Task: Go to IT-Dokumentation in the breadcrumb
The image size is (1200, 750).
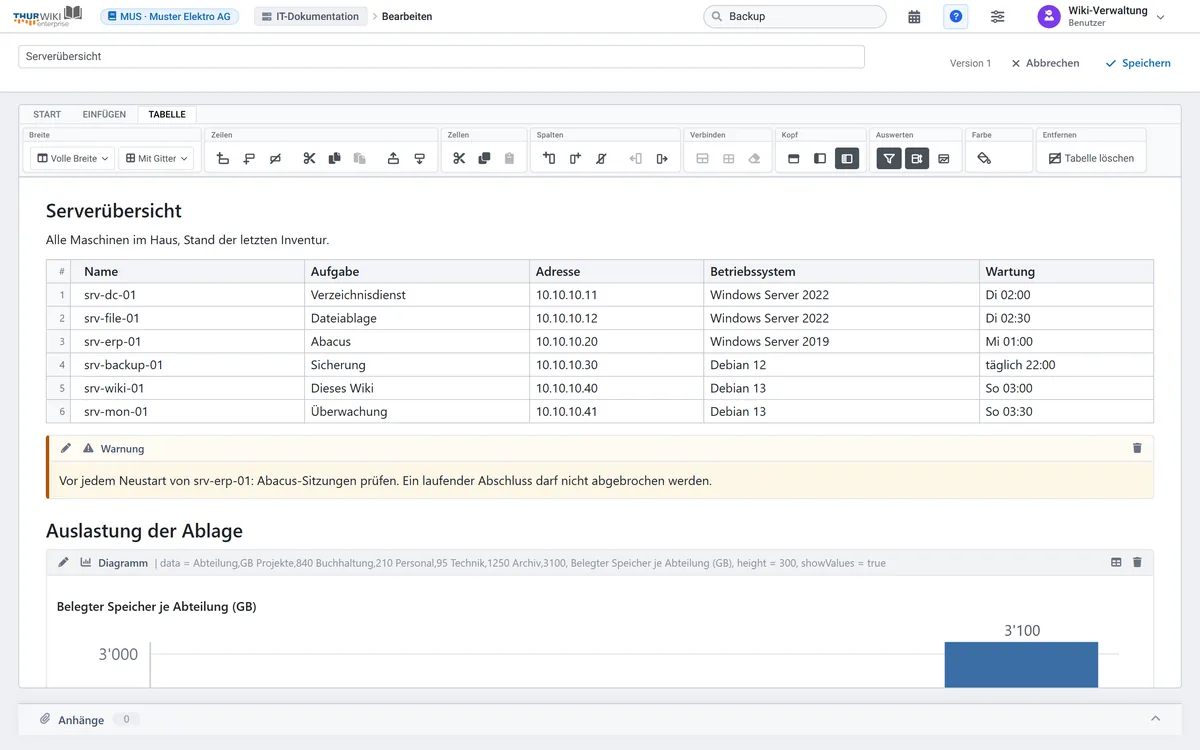Action: coord(310,17)
